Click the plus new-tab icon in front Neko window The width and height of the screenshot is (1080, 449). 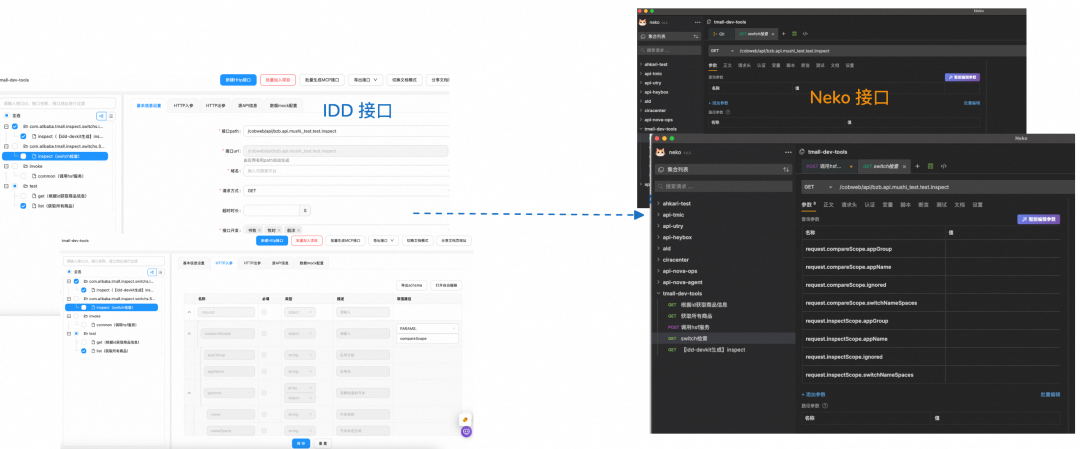[917, 167]
